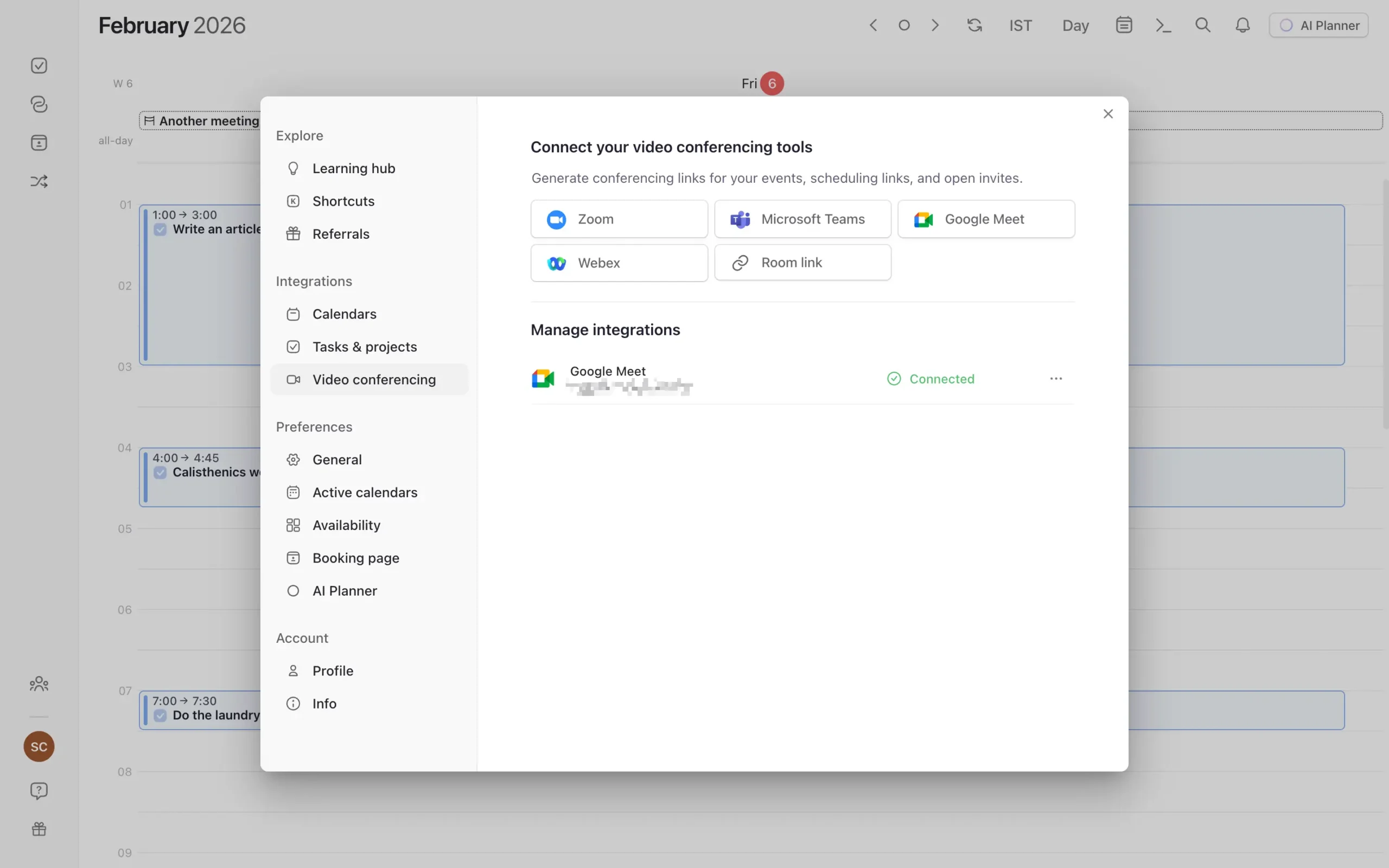Toggle the checkbox on Do the laundry
Viewport: 1389px width, 868px height.
[x=160, y=716]
